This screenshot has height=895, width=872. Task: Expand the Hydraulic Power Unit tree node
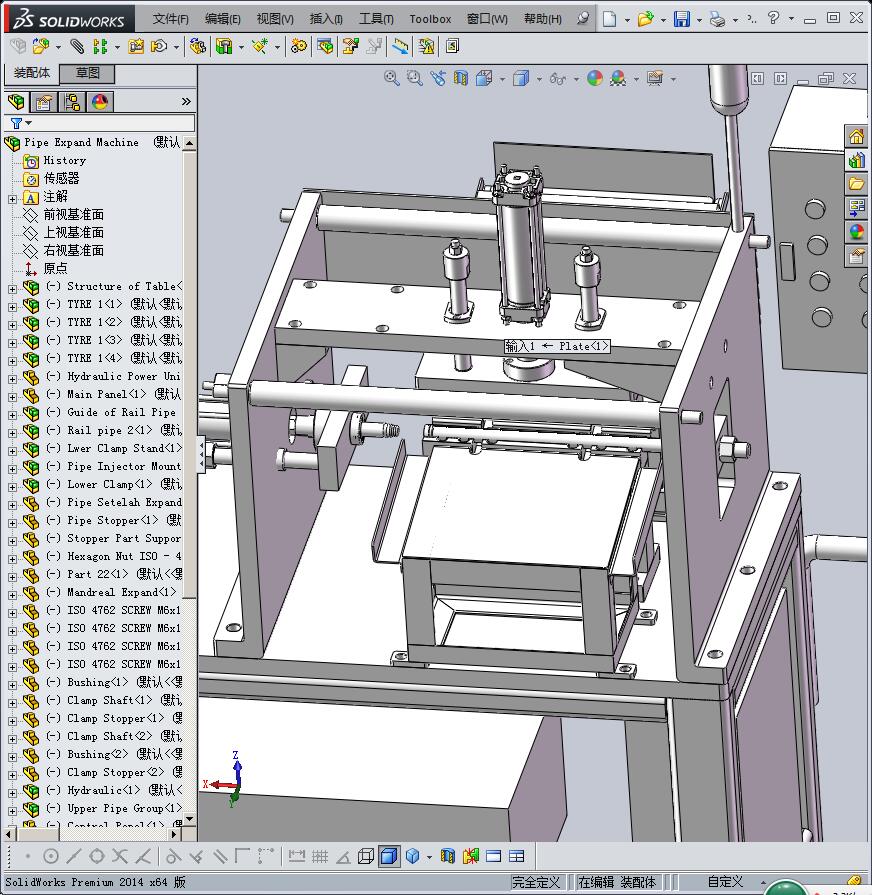pyautogui.click(x=12, y=377)
